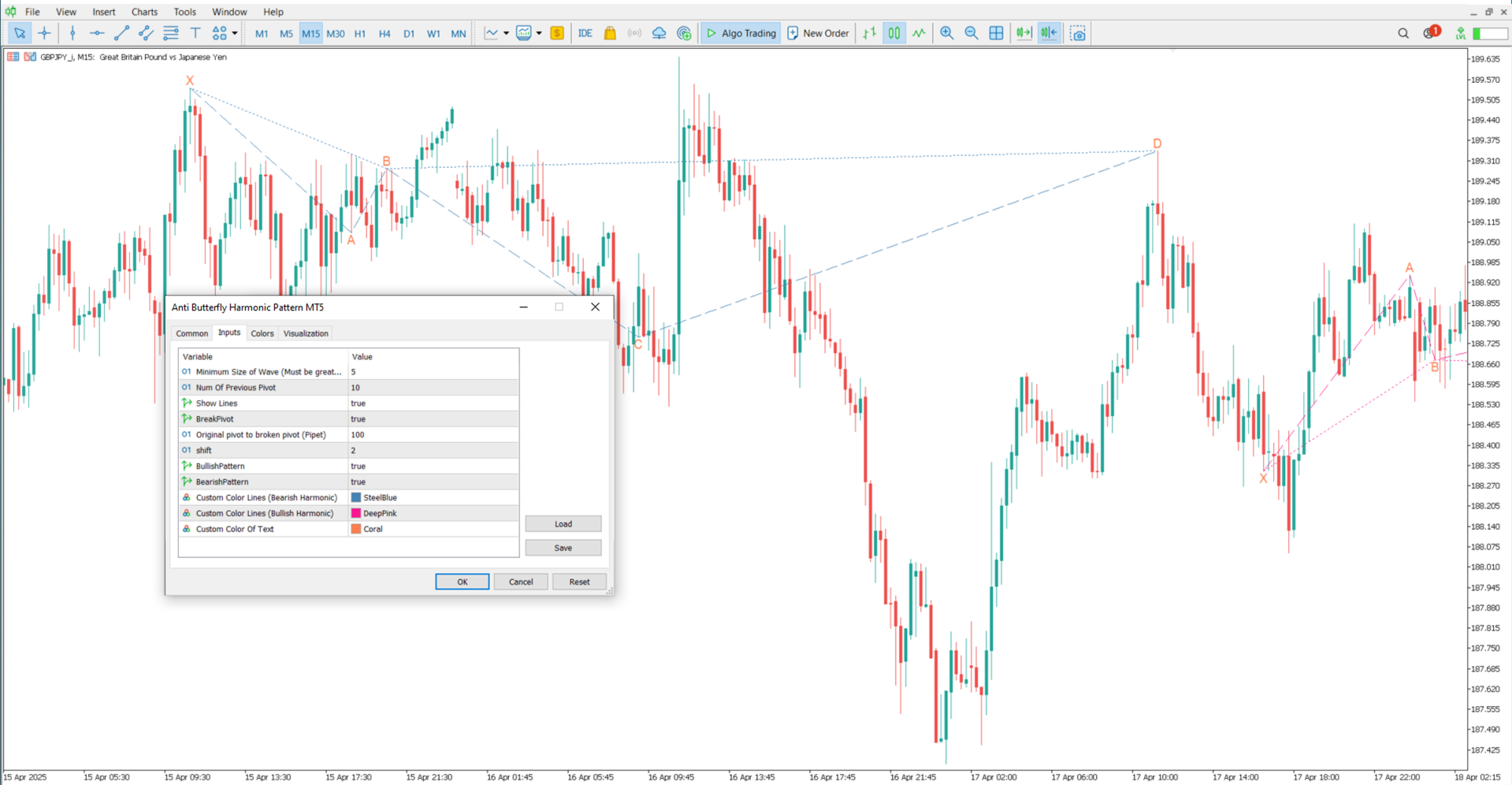Screen dimensions: 1512x785
Task: Zoom in on the chart
Action: [946, 33]
